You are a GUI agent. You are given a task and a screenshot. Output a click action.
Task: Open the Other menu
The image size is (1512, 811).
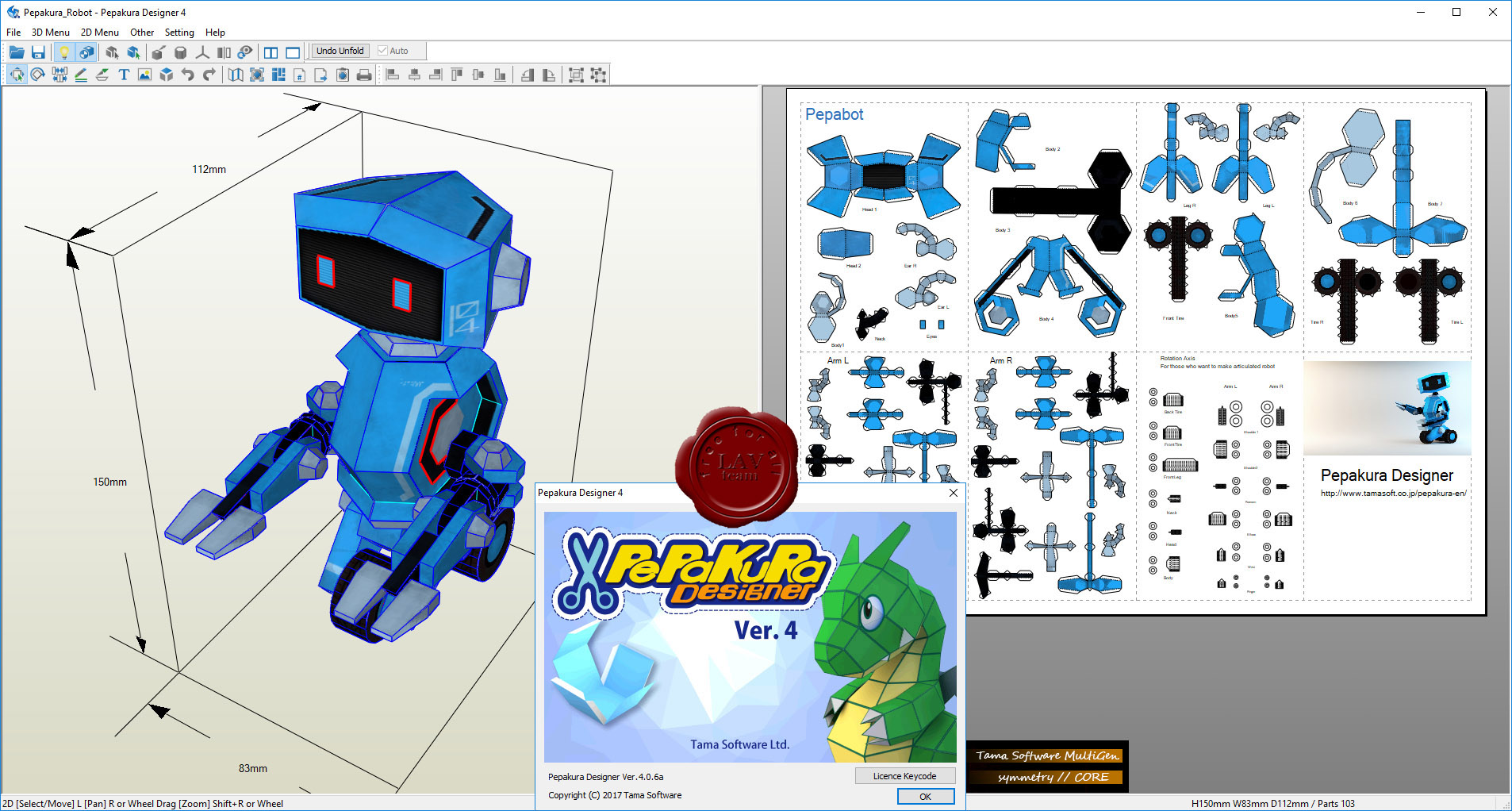click(x=142, y=33)
